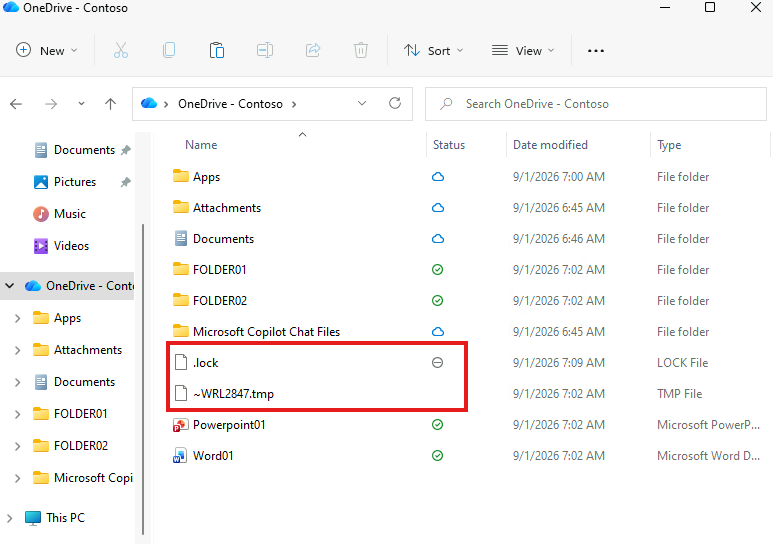Expand the Documents node under OneDrive

tap(18, 382)
